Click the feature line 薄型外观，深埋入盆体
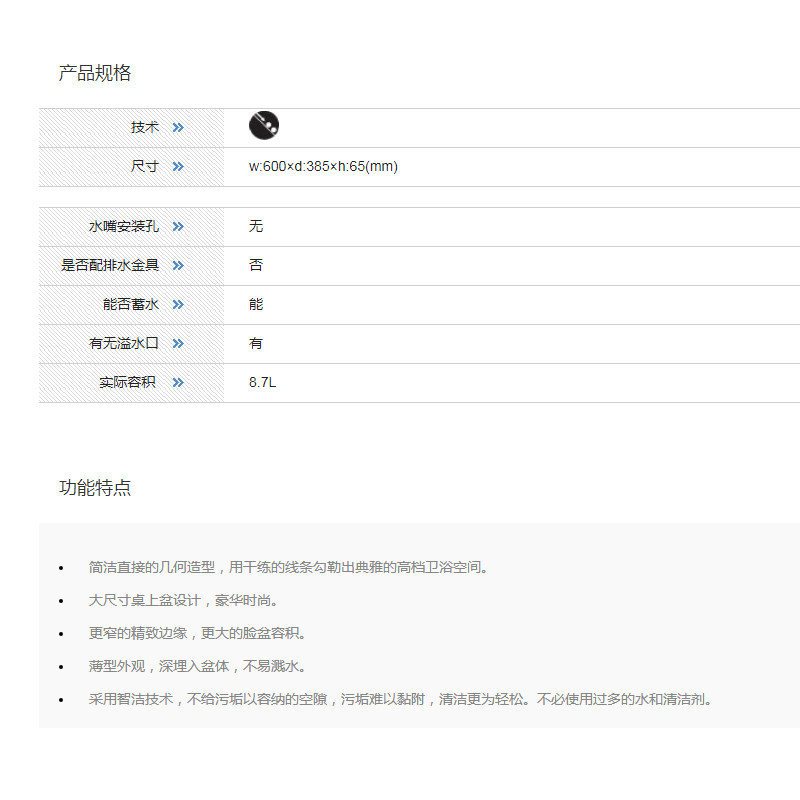This screenshot has height=800, width=800. point(197,666)
